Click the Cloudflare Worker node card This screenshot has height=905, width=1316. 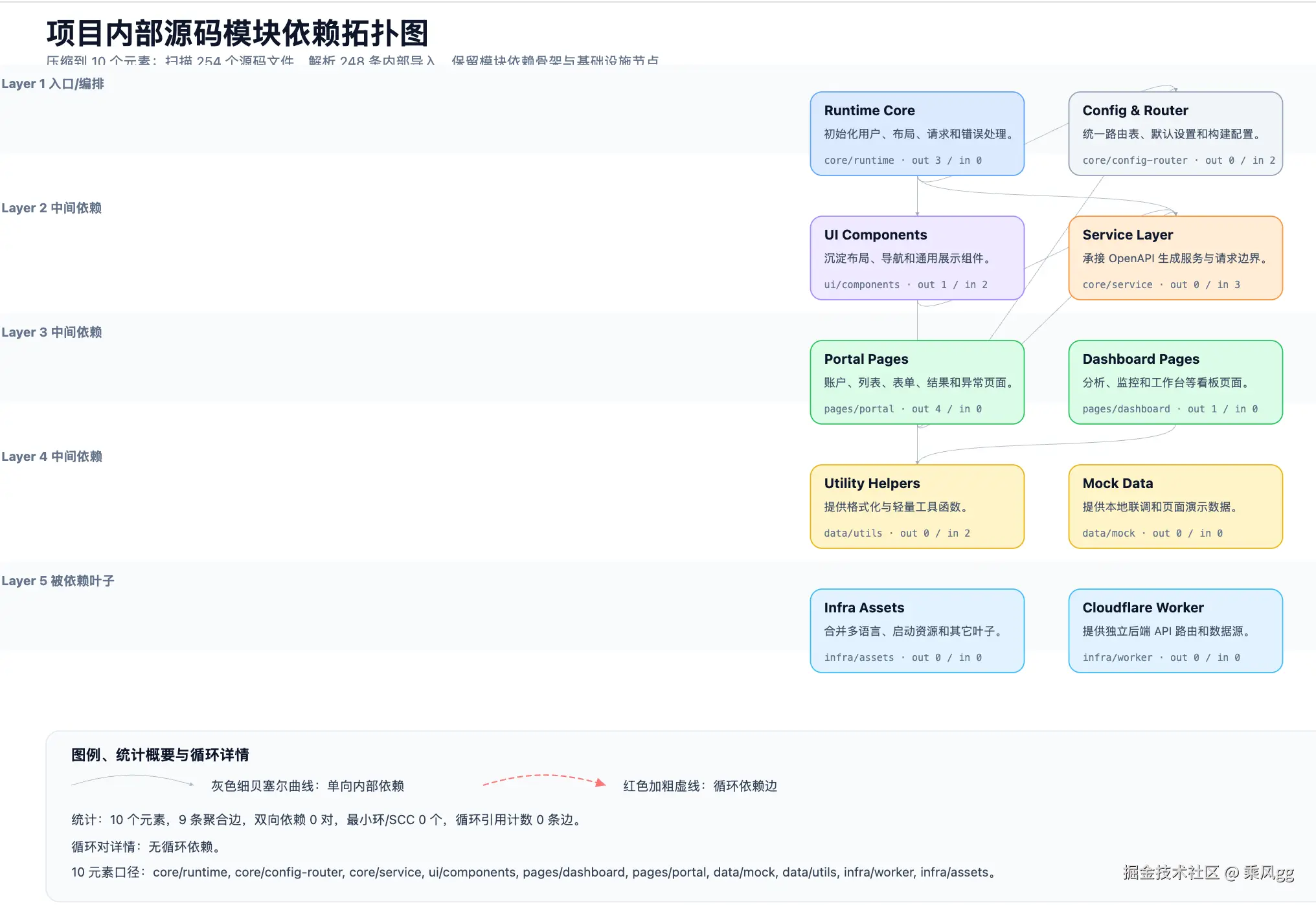1175,631
